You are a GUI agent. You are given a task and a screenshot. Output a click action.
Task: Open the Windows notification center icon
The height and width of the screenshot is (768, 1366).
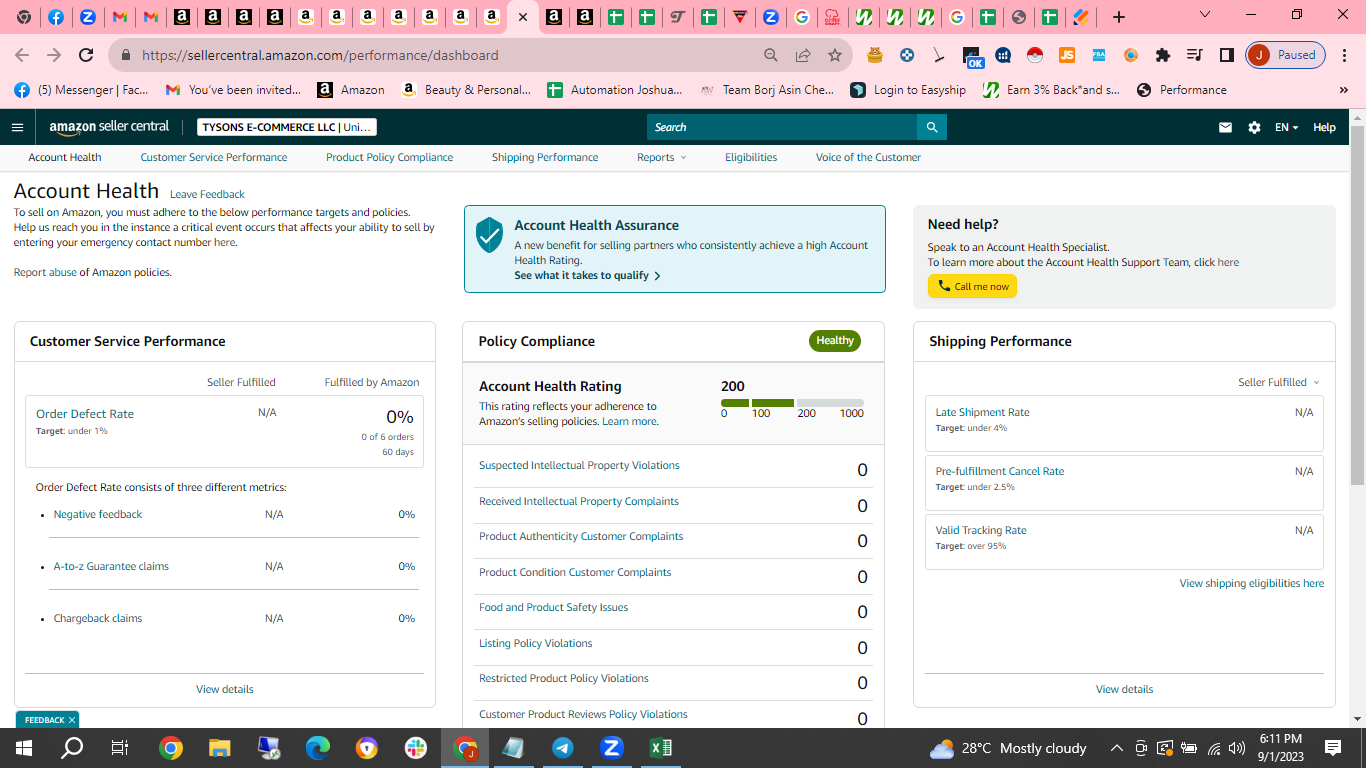point(1333,748)
